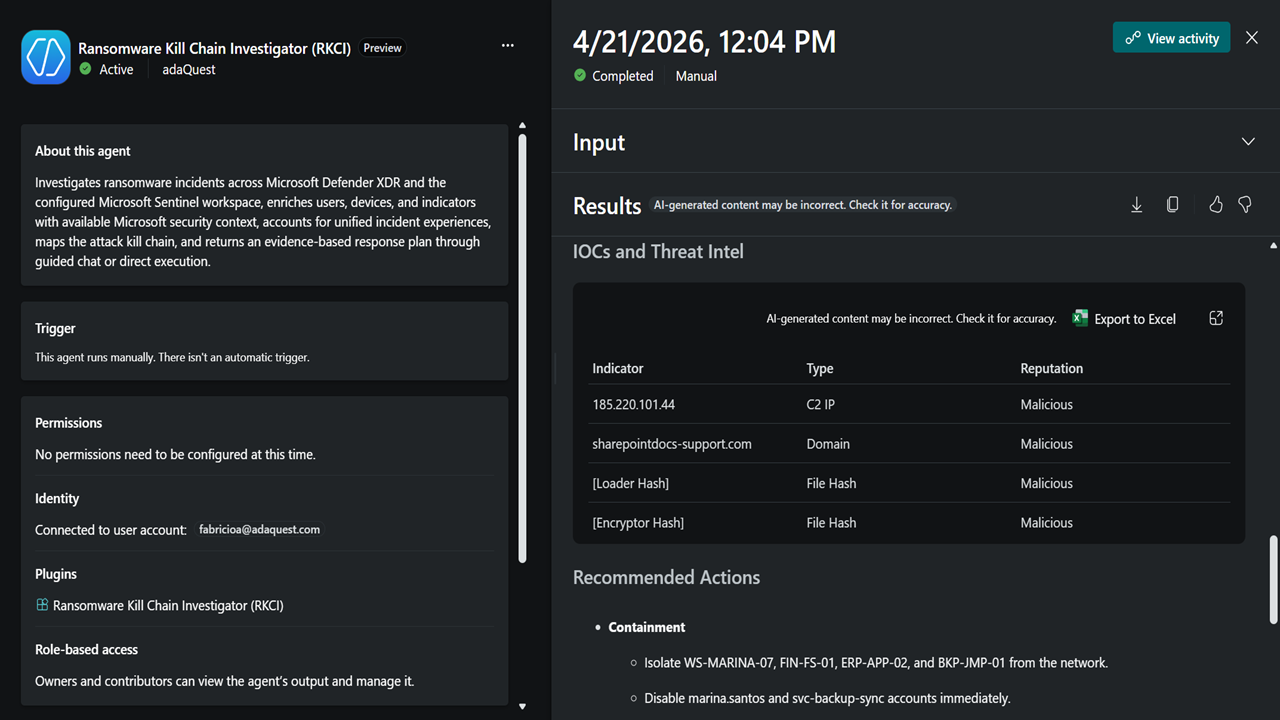1280x720 pixels.
Task: Click the green Active status icon
Action: pos(86,69)
